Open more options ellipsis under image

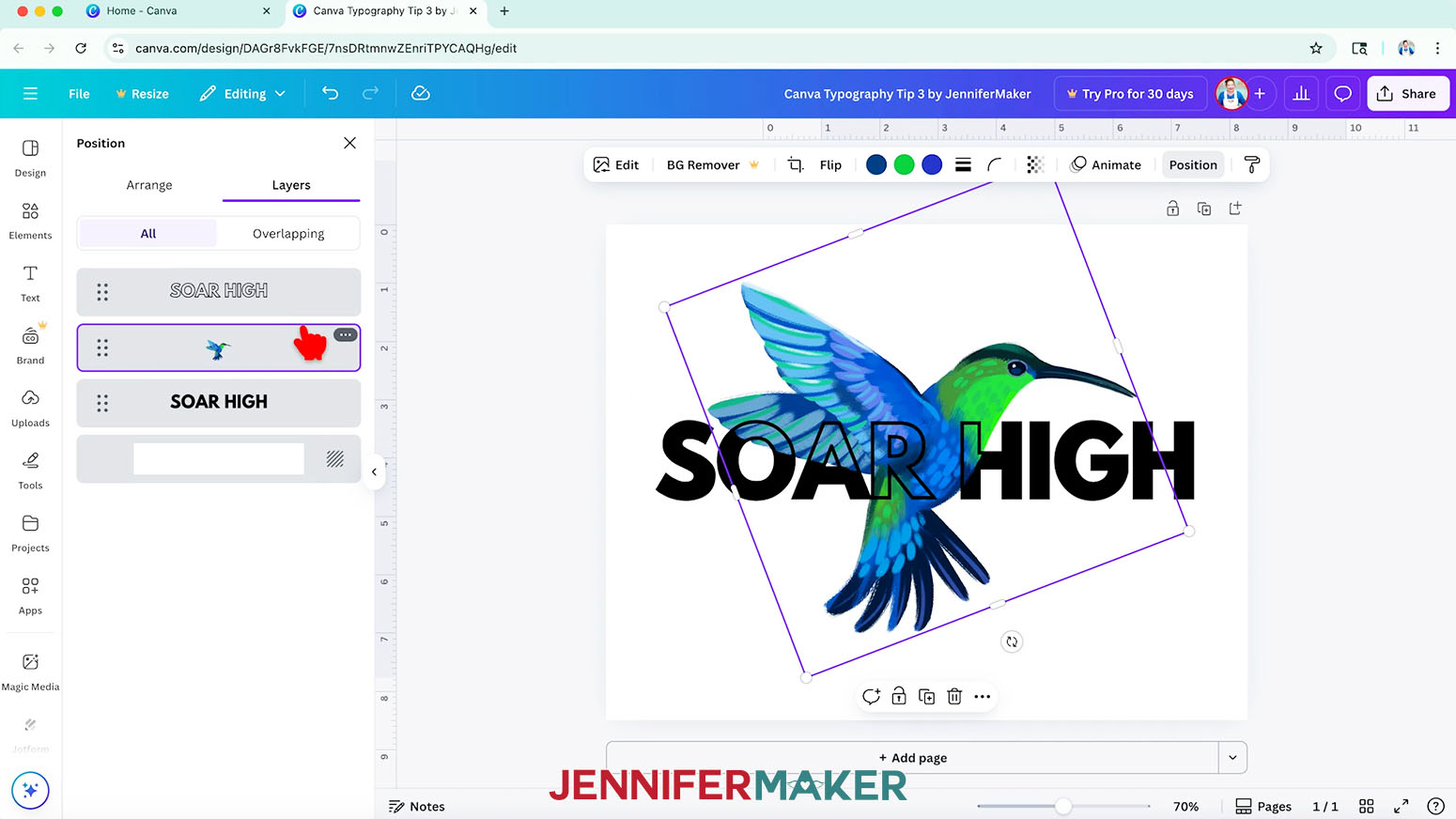[x=983, y=696]
